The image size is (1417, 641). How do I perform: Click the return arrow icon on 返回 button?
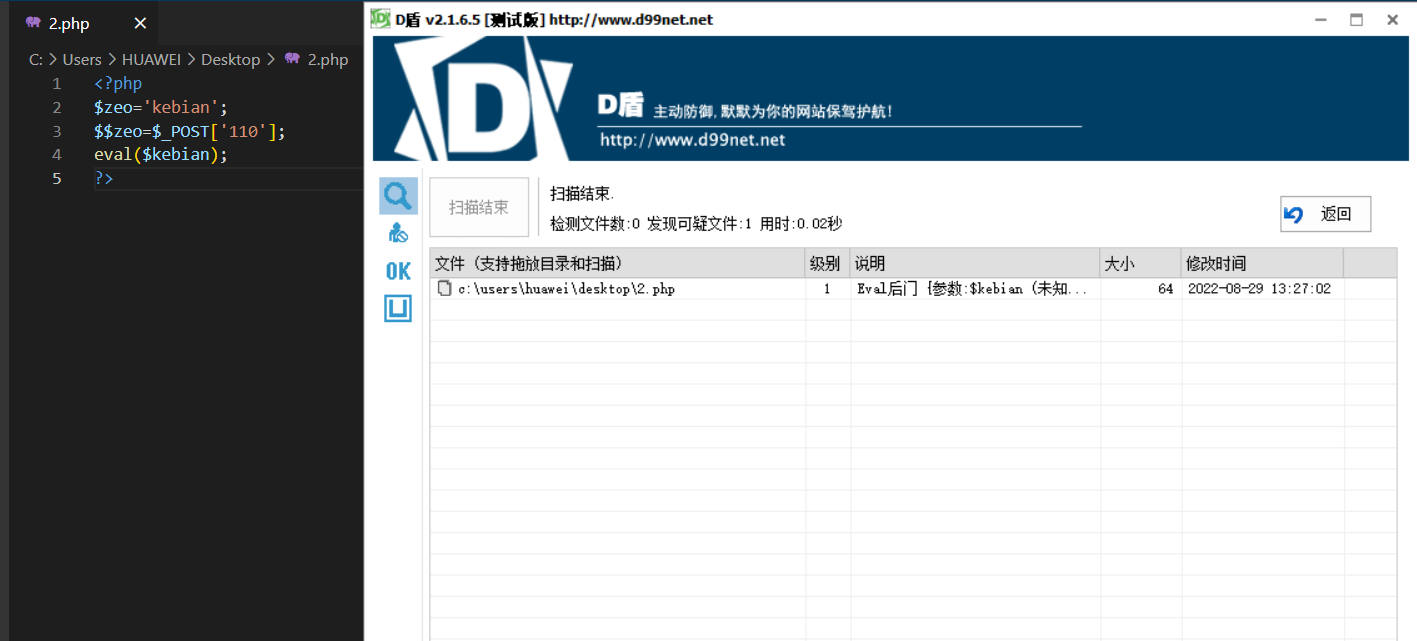[x=1294, y=214]
